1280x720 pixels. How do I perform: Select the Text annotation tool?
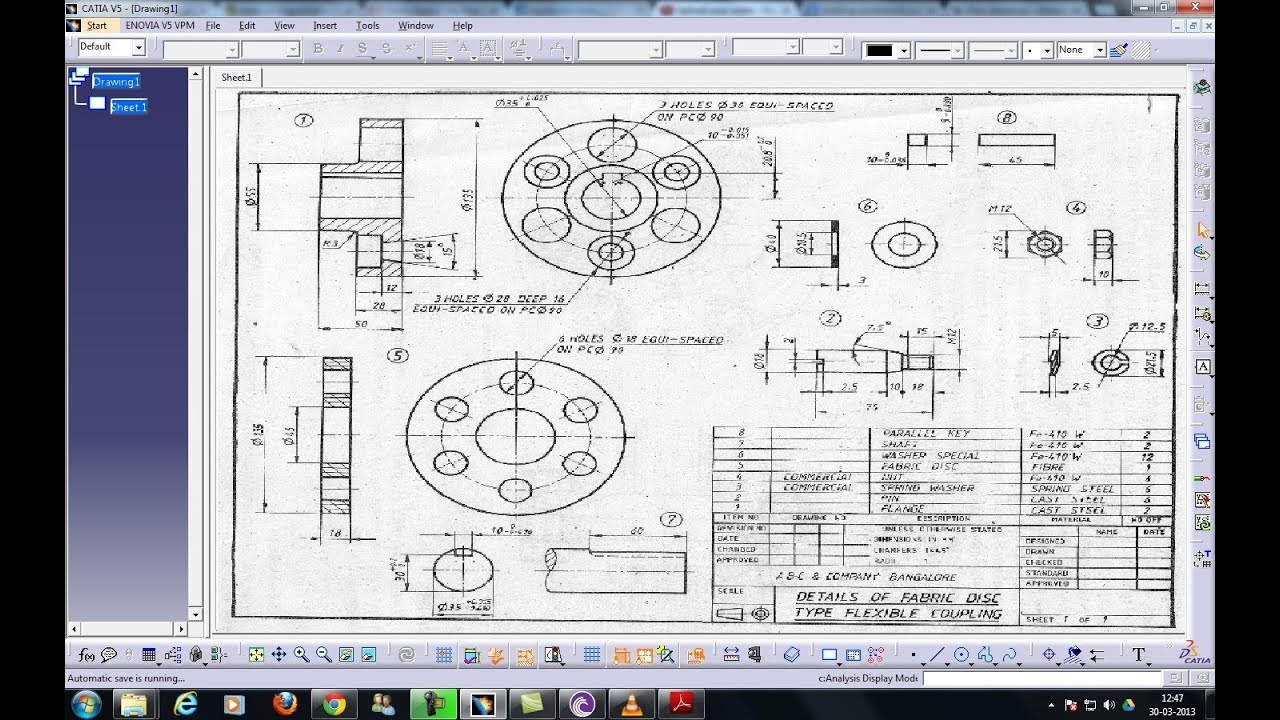tap(1138, 655)
